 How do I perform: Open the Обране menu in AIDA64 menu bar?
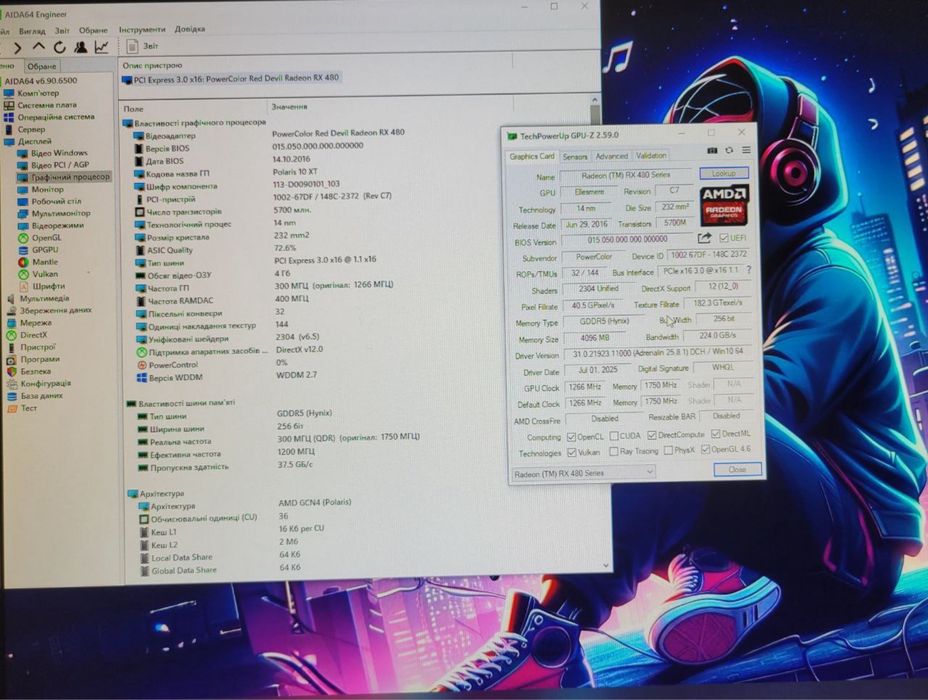coord(94,30)
